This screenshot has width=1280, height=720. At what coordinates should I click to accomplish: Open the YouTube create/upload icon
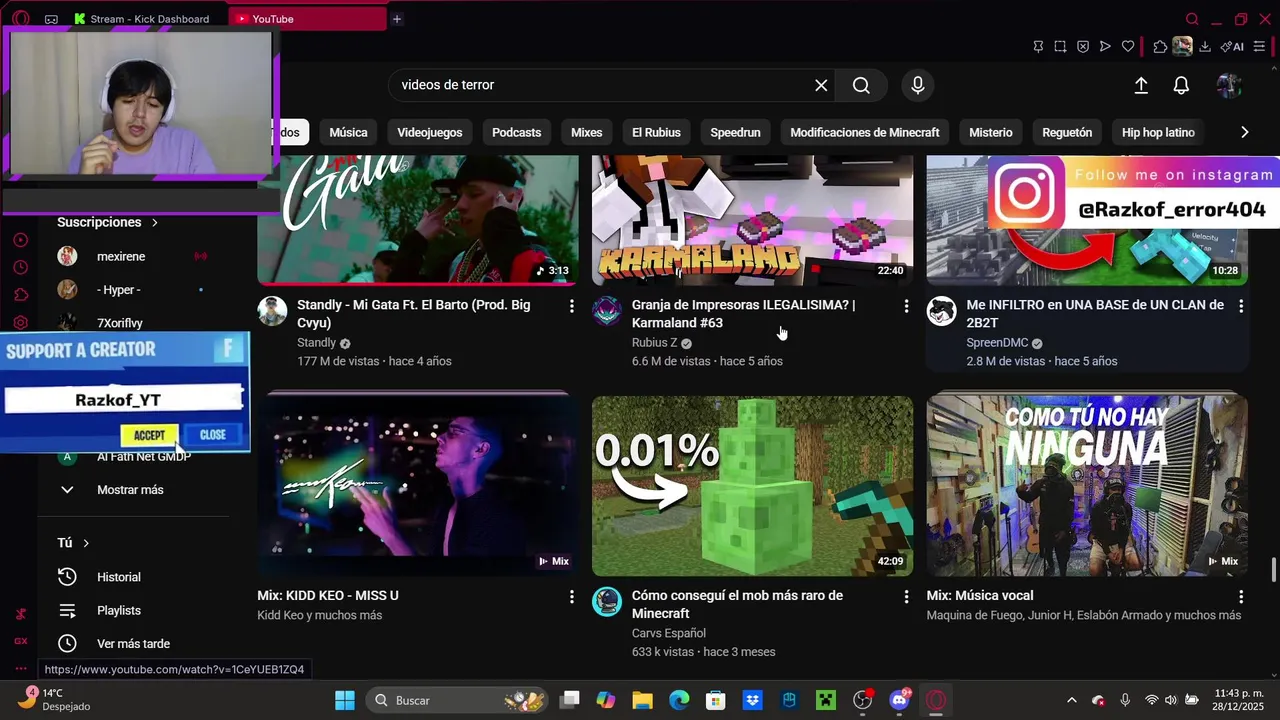tap(1141, 86)
